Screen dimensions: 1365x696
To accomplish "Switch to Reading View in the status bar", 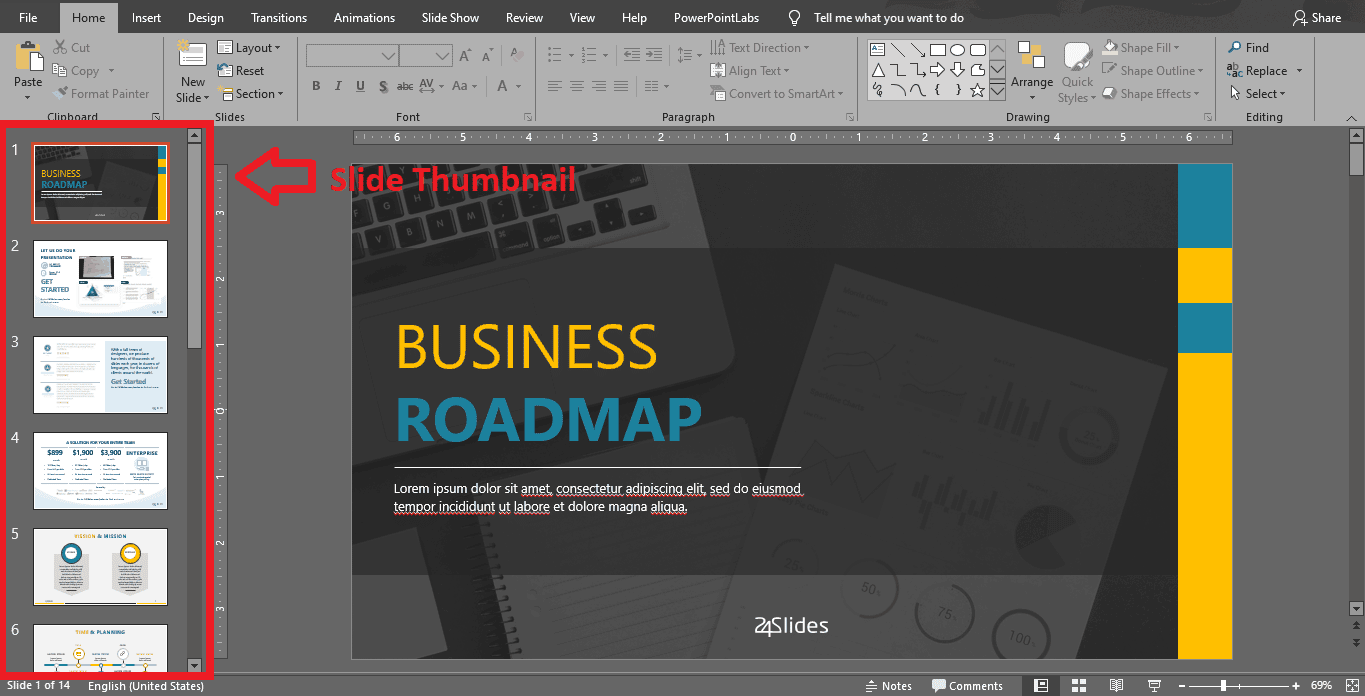I will click(x=1117, y=685).
